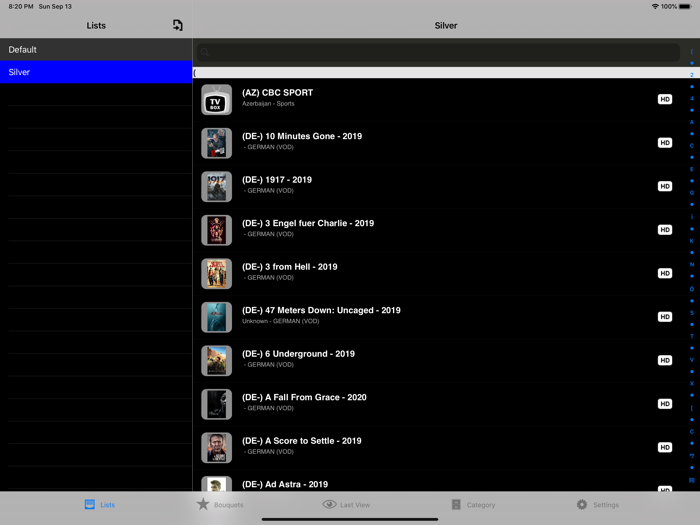The image size is (700, 525).
Task: Tap the Azerbaijan - Sports subtitle
Action: [x=268, y=104]
